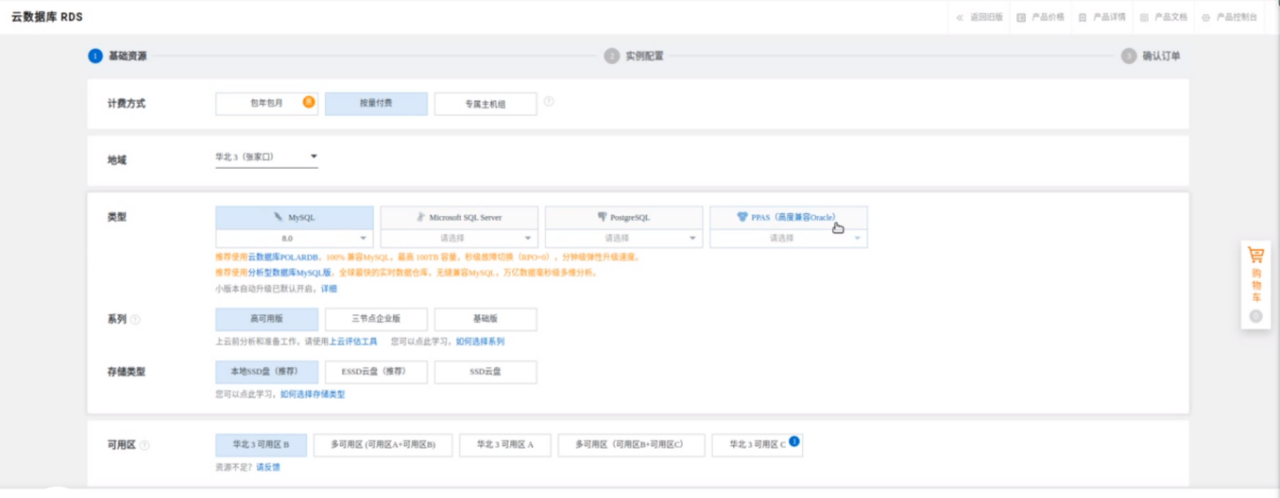Select Microsoft SQL Server database type

[x=459, y=217]
